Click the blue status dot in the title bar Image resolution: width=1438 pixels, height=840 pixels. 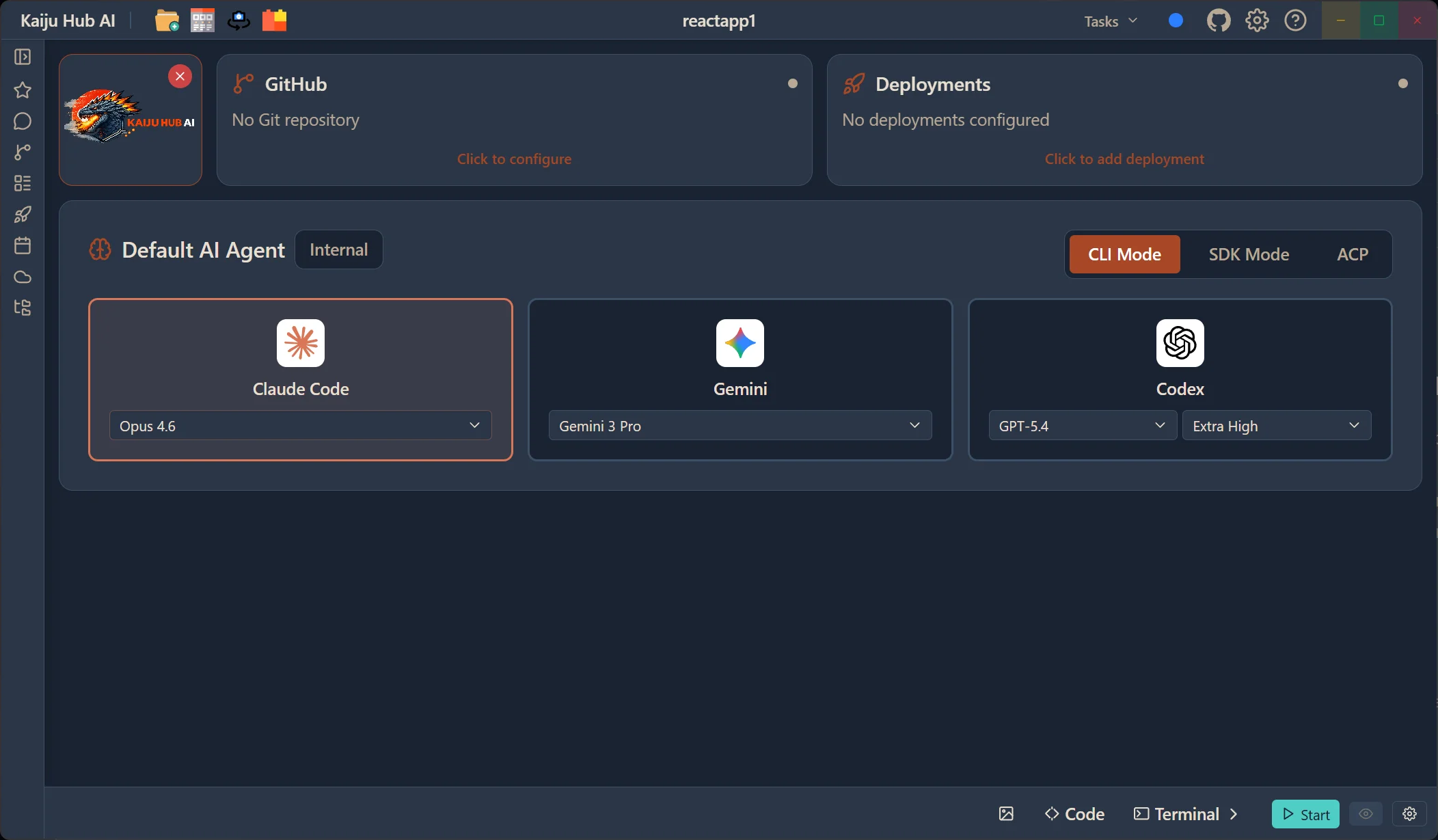[x=1176, y=21]
